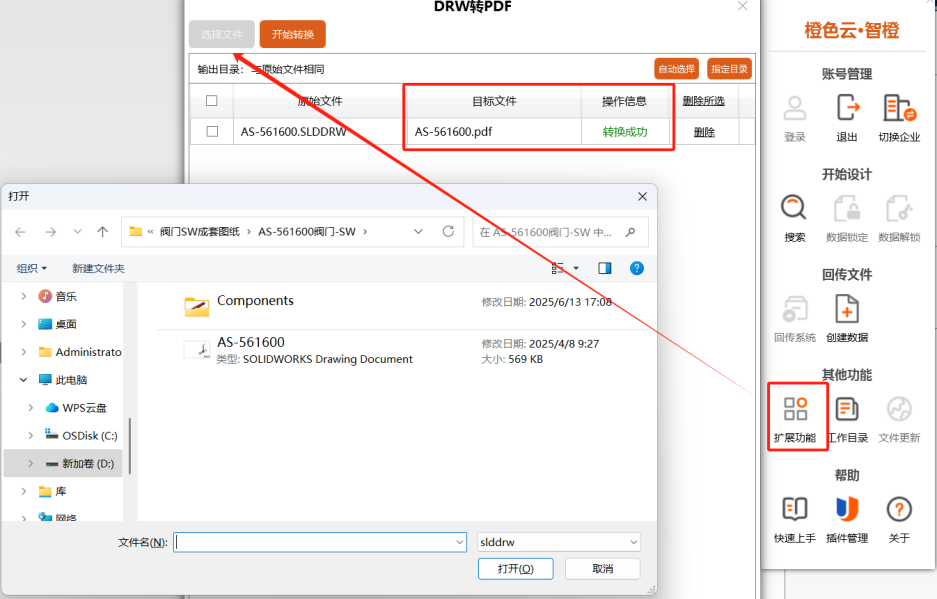
Task: Open 快速上手 guide icon
Action: point(795,509)
